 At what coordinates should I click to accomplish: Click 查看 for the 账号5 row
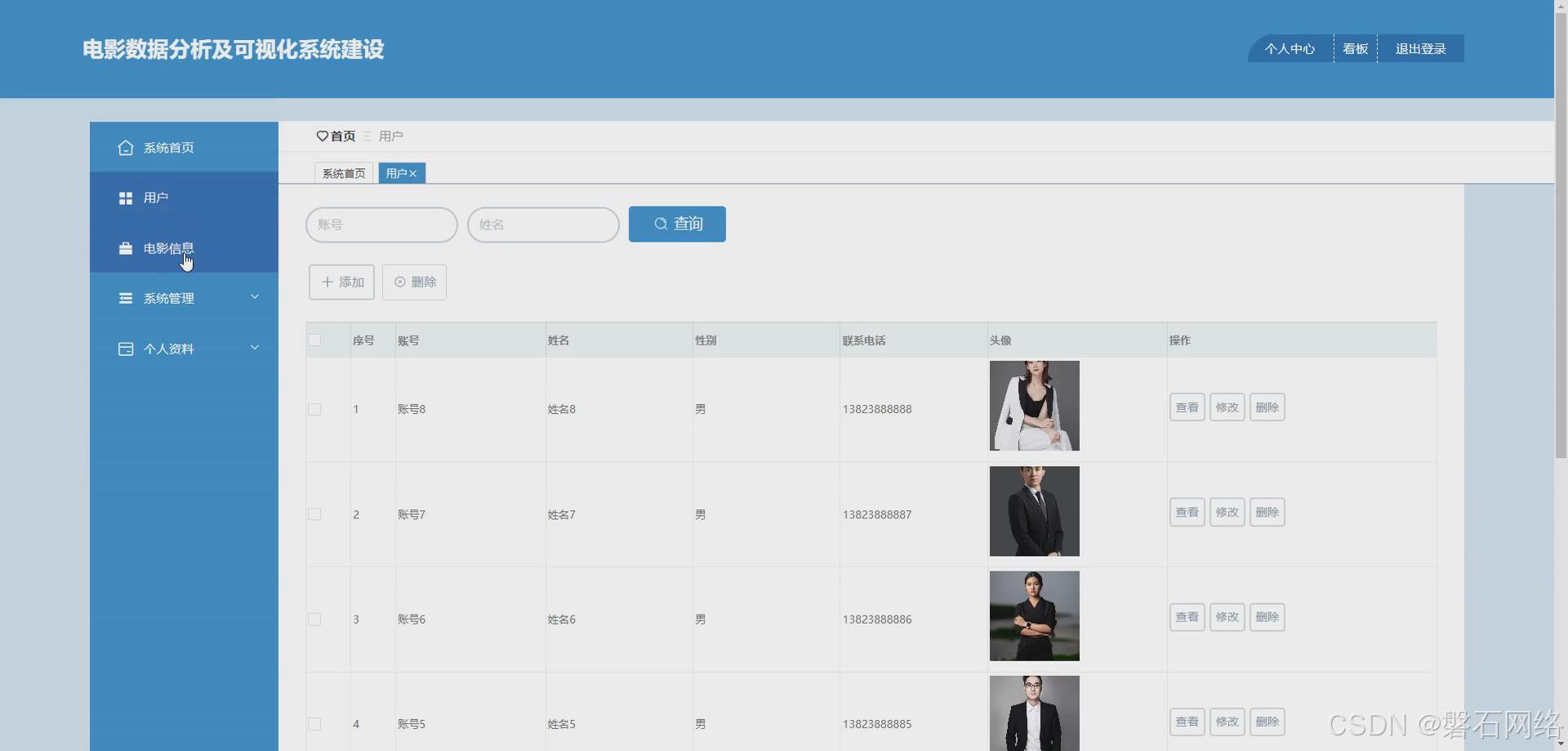coord(1187,722)
